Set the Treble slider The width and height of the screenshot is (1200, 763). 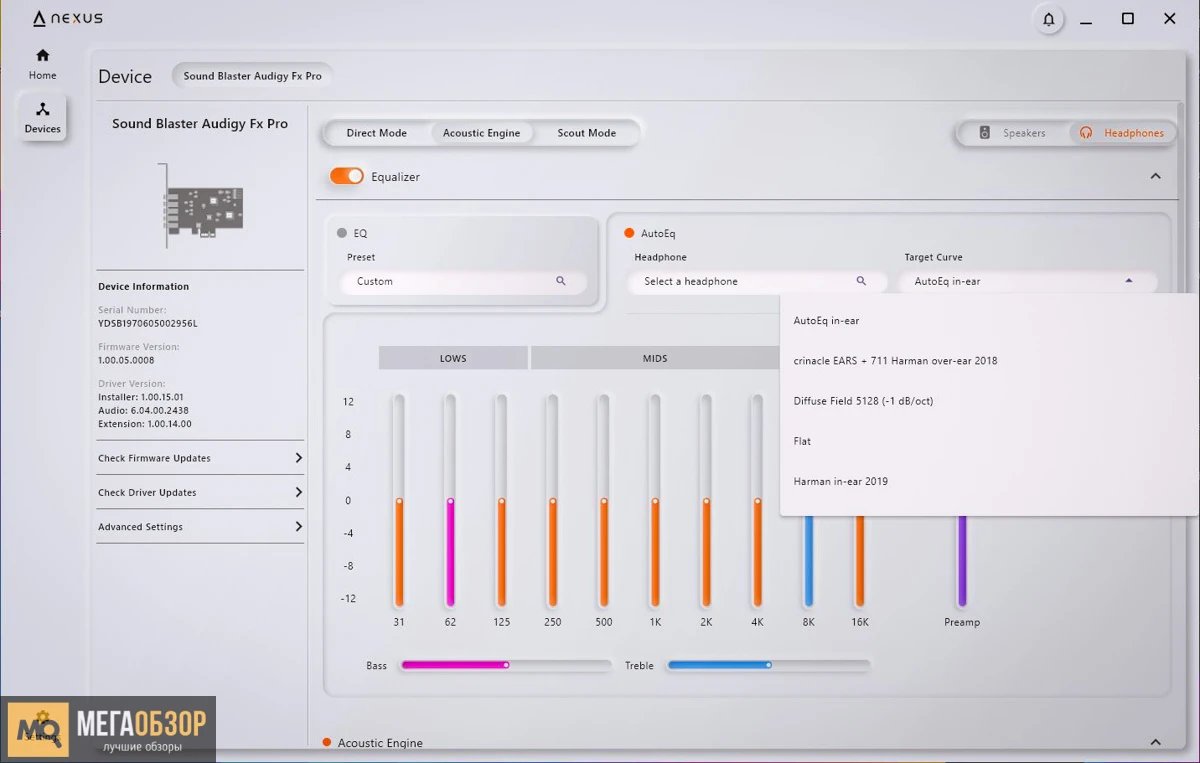[x=768, y=665]
